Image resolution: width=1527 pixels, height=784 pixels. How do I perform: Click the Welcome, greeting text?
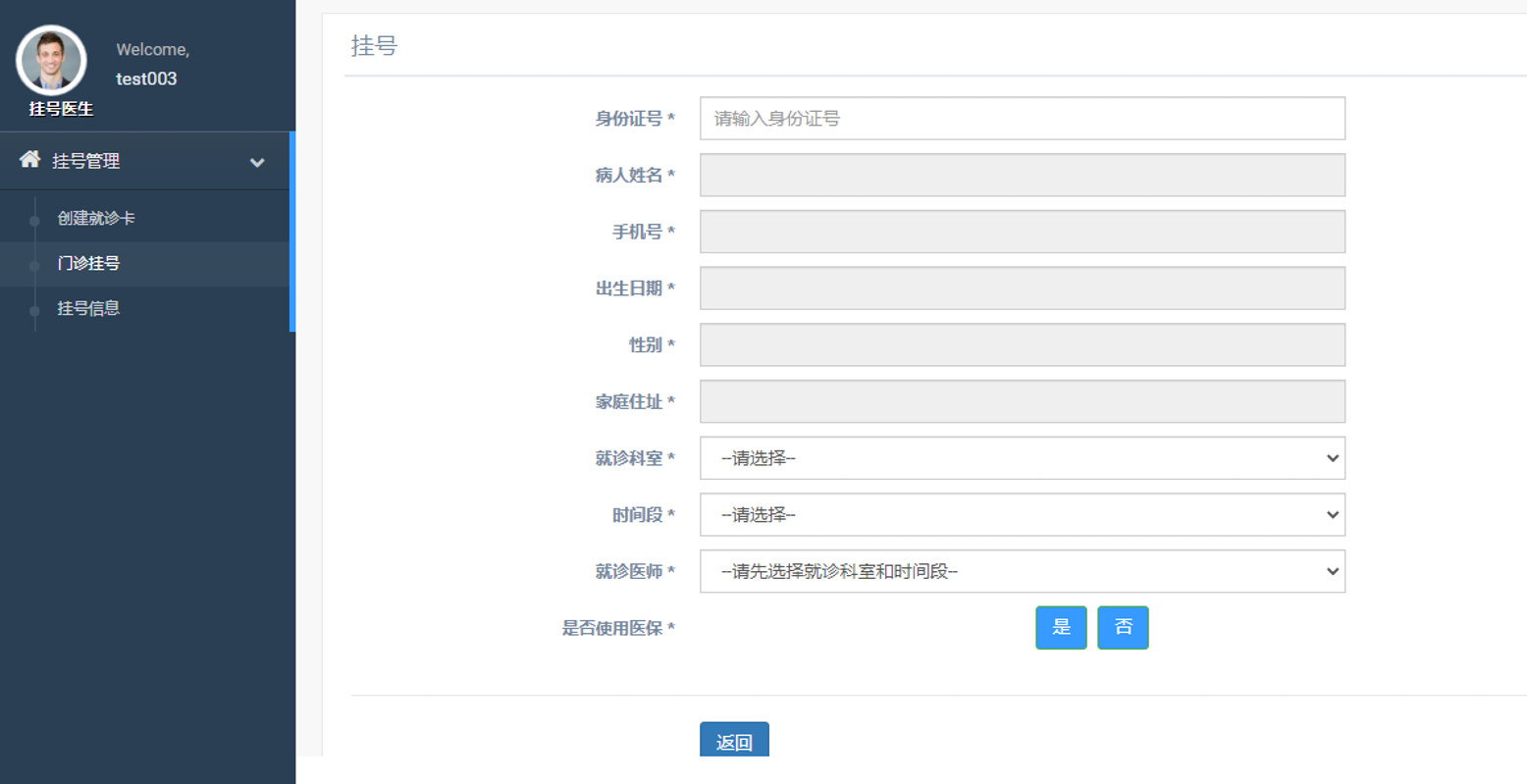pyautogui.click(x=153, y=50)
